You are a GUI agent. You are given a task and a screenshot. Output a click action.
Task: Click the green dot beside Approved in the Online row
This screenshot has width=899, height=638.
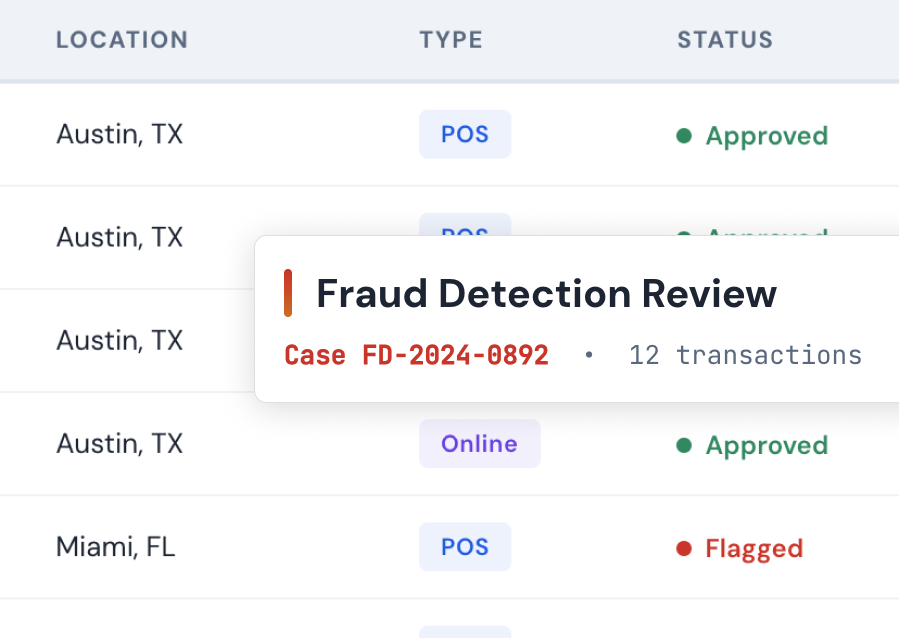683,445
